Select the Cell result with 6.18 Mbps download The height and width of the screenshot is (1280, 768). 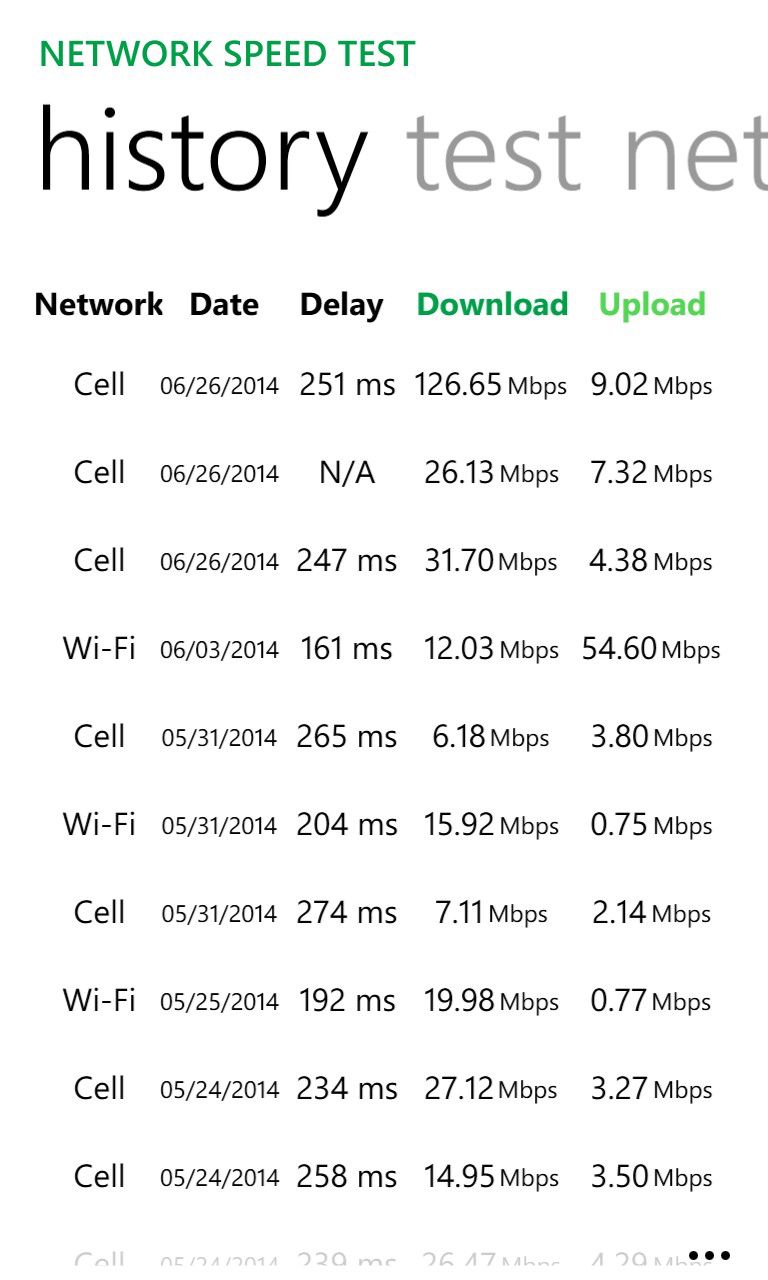pyautogui.click(x=491, y=737)
